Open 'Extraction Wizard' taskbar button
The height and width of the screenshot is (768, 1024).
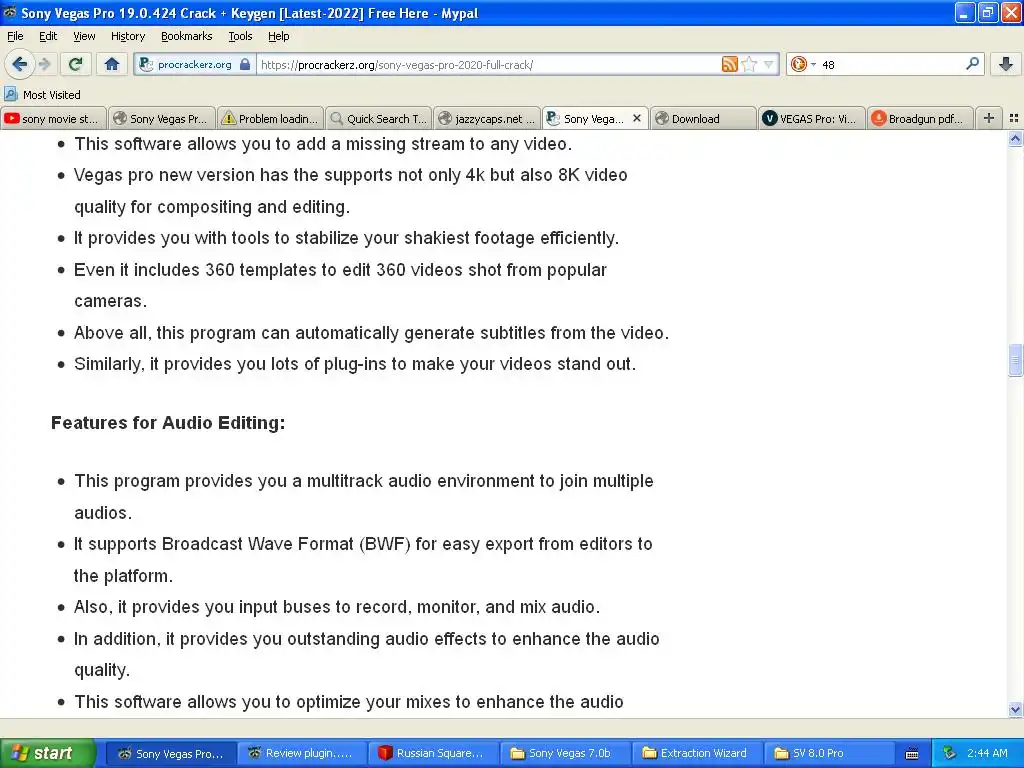point(696,753)
